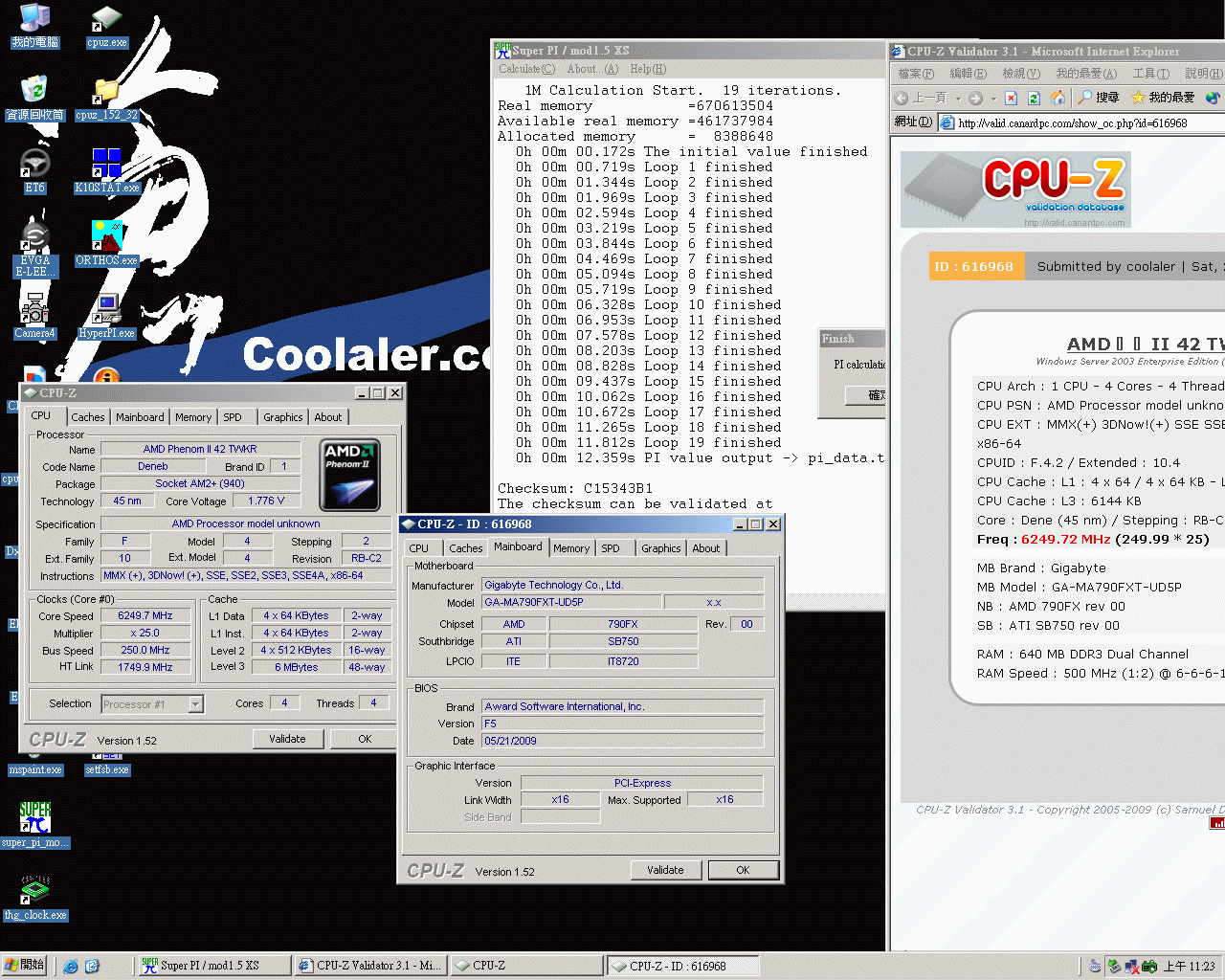
Task: Open My Computer desktop icon
Action: [x=34, y=26]
